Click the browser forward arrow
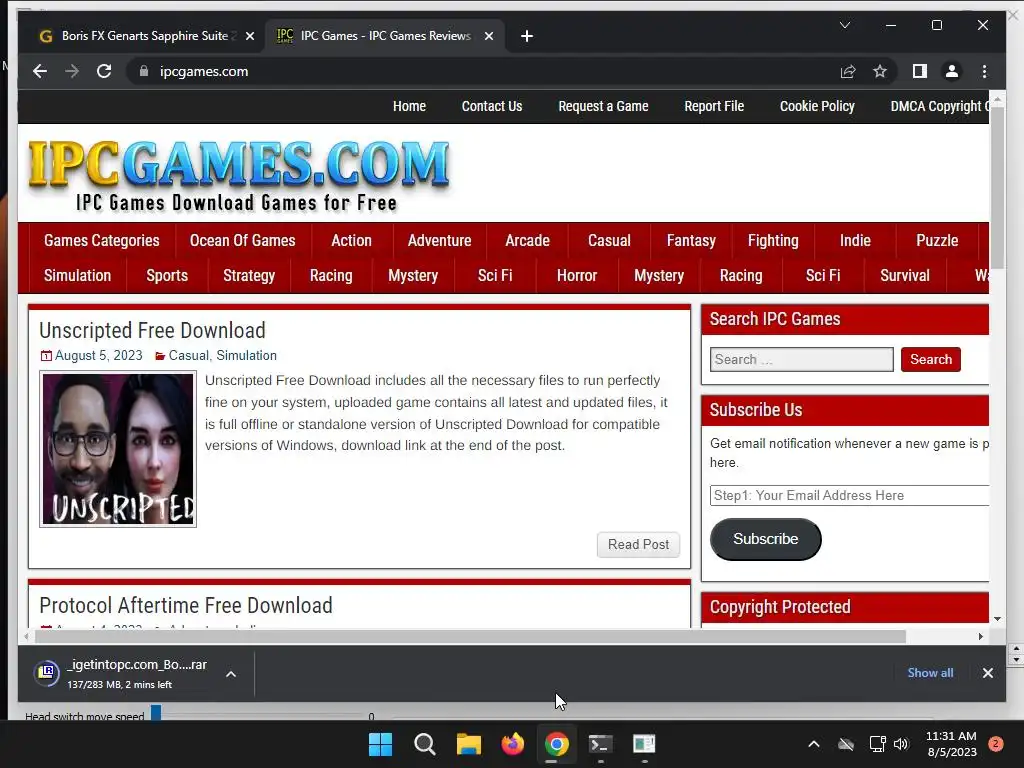 [x=72, y=71]
